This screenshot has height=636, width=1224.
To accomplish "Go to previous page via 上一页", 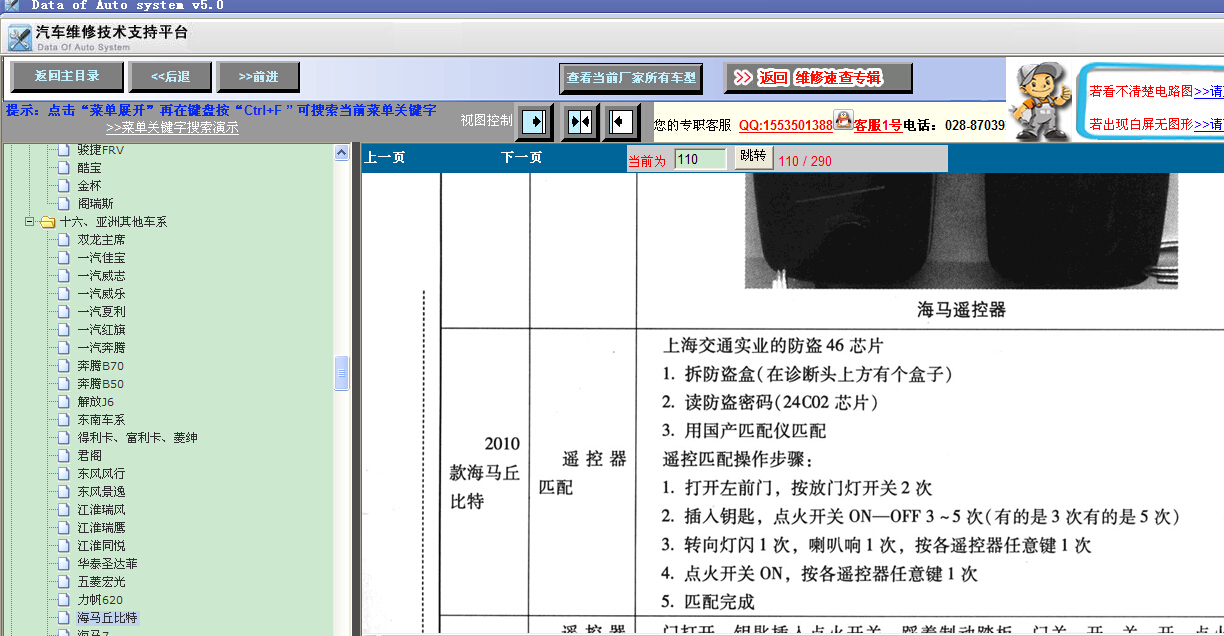I will point(384,158).
